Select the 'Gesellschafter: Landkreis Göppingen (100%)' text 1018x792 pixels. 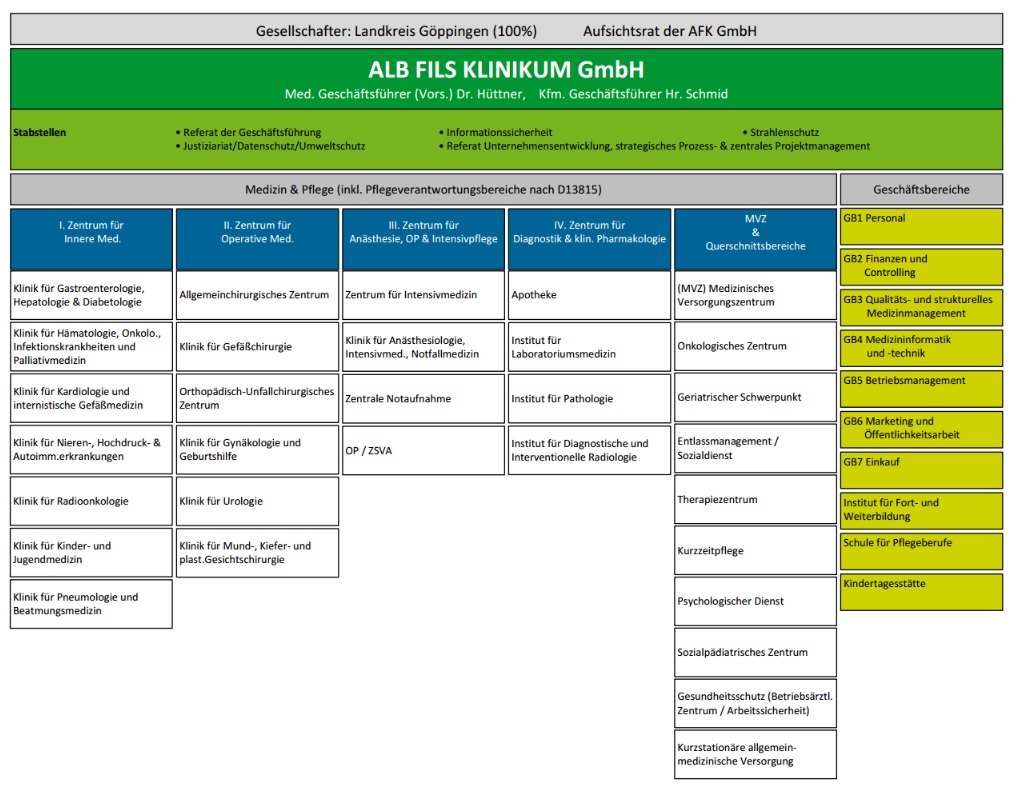(396, 31)
